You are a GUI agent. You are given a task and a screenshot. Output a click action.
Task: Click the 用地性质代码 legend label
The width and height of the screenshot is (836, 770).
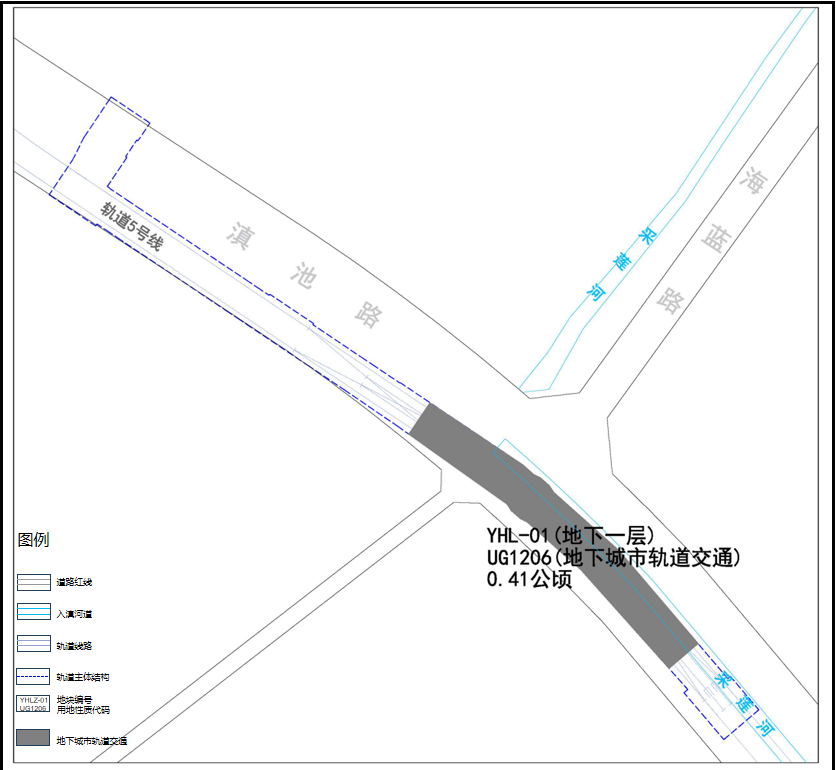pos(83,710)
